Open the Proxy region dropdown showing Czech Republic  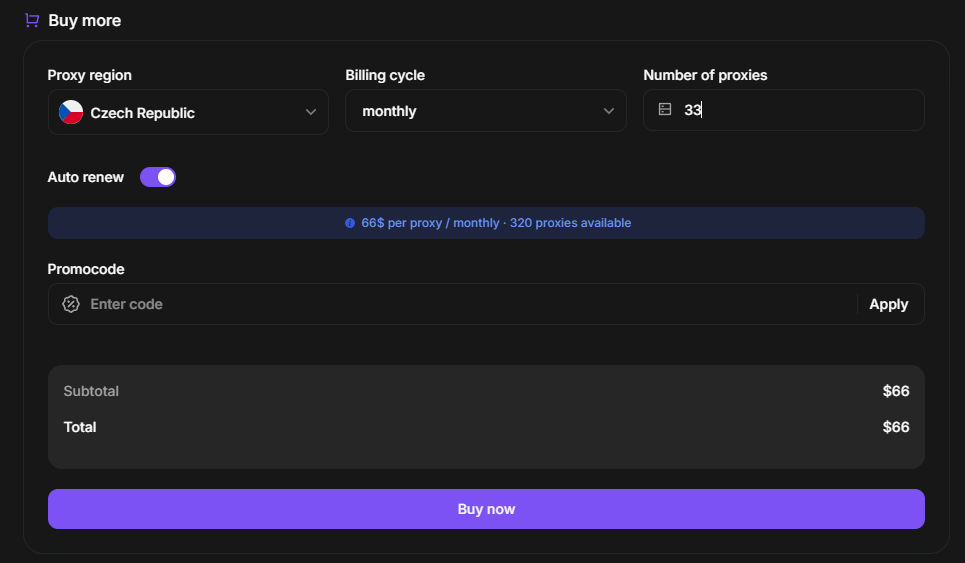coord(188,112)
